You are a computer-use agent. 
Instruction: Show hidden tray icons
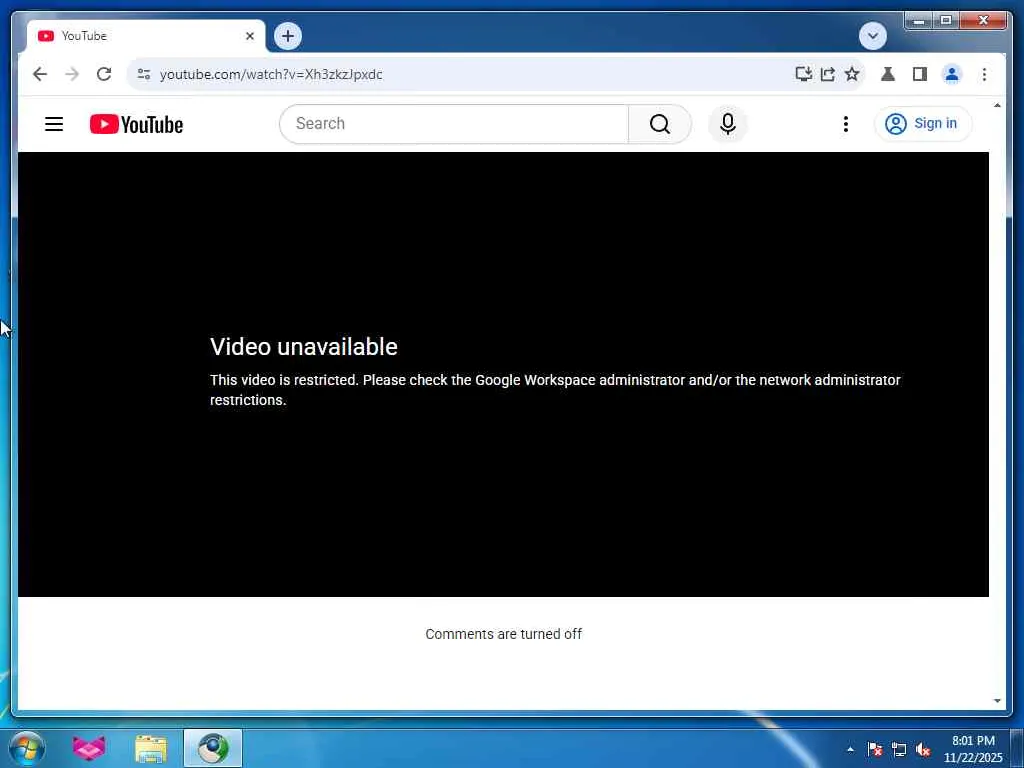point(850,749)
